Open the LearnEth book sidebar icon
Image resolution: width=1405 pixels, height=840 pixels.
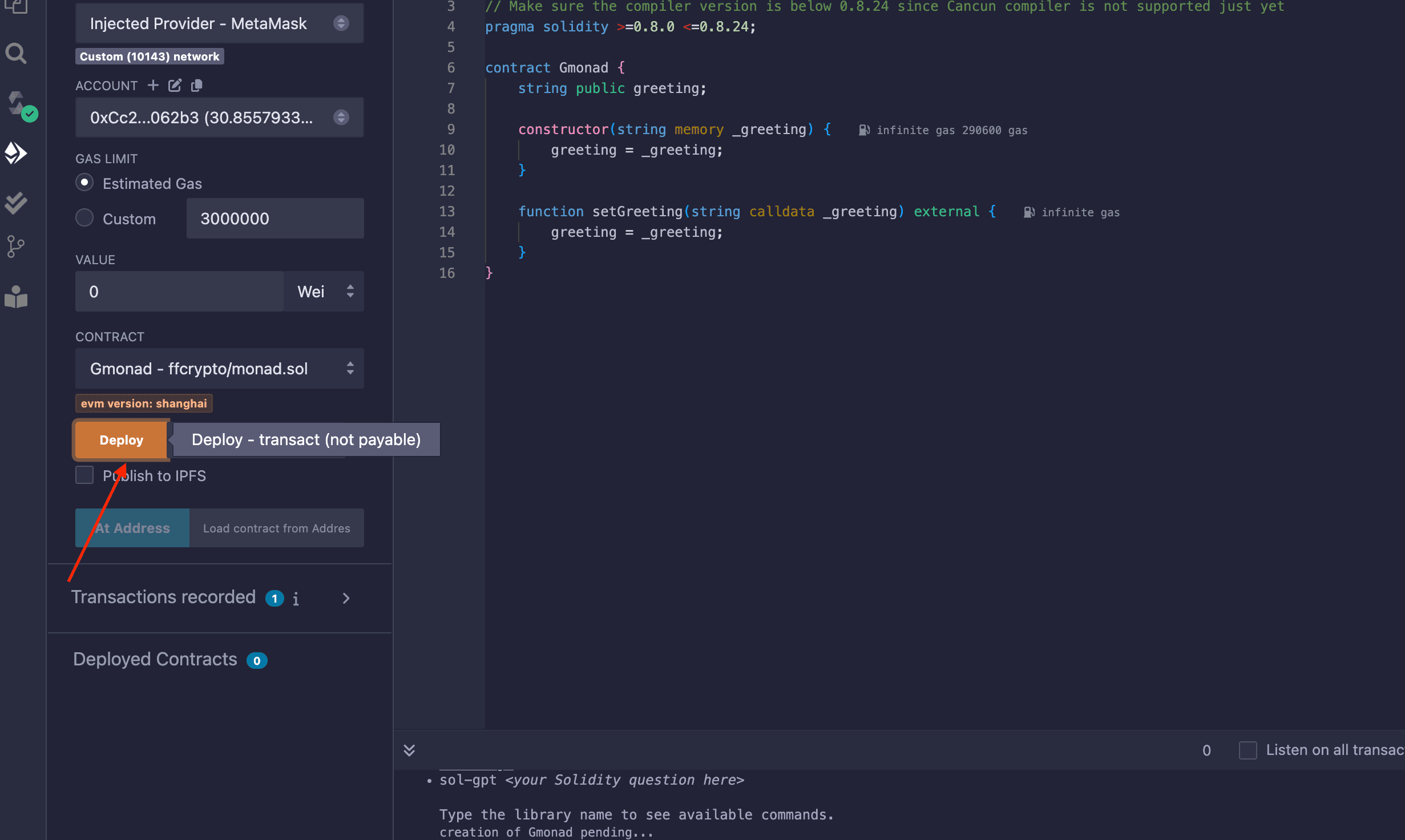click(x=16, y=297)
